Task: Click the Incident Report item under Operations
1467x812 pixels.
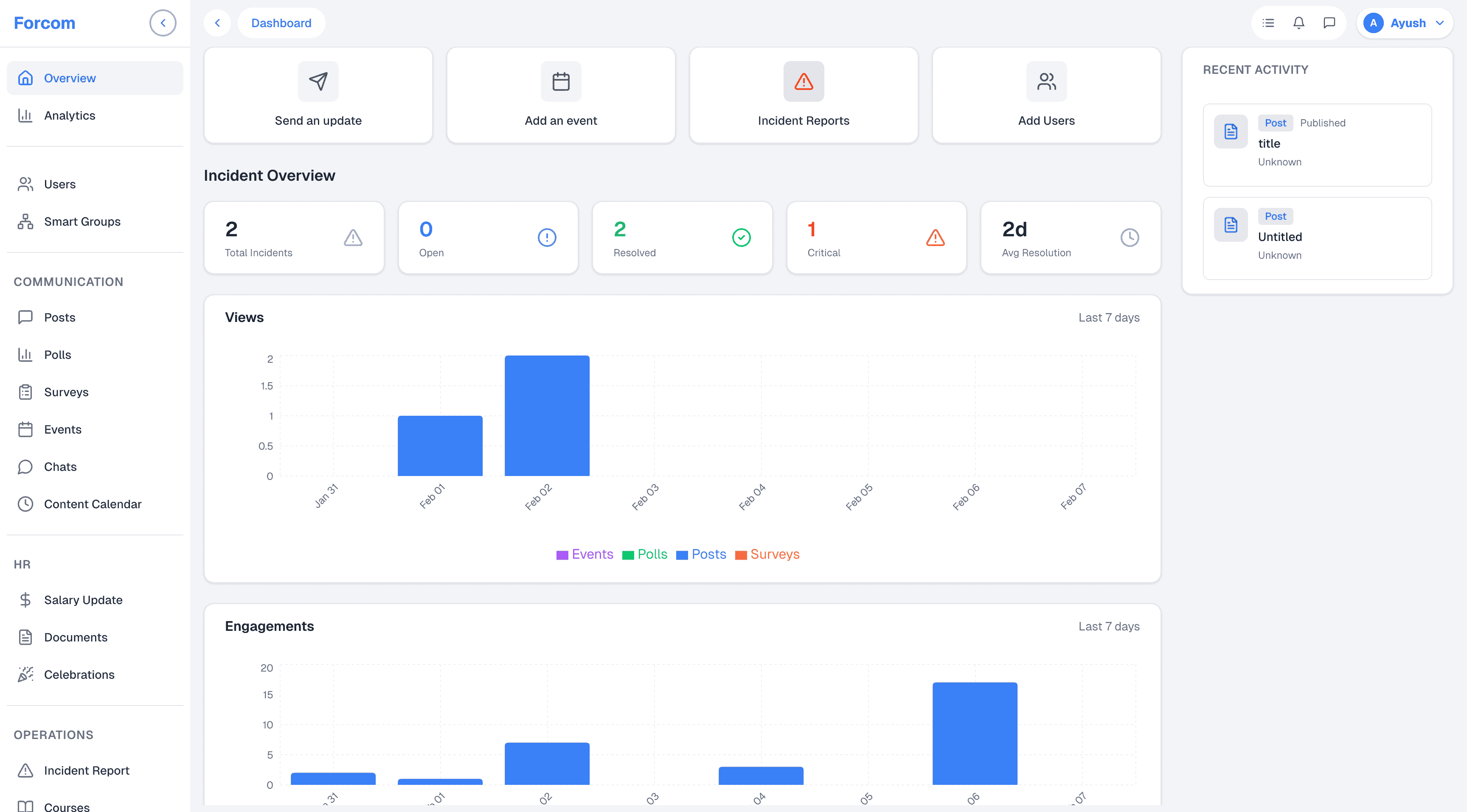Action: [x=87, y=770]
